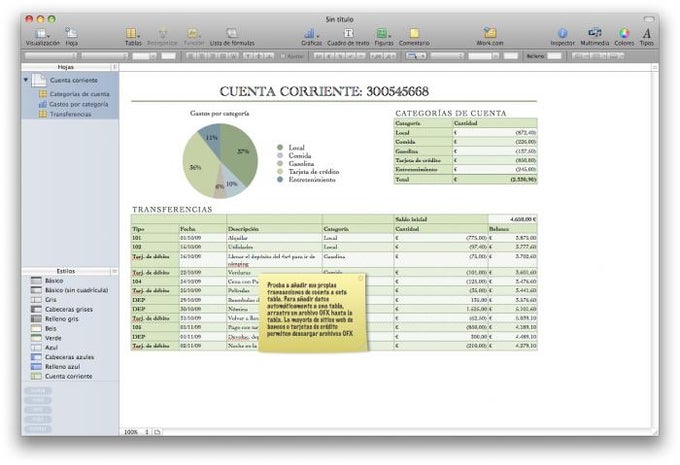The image size is (680, 465).
Task: Select Básico table style icon
Action: coord(36,281)
